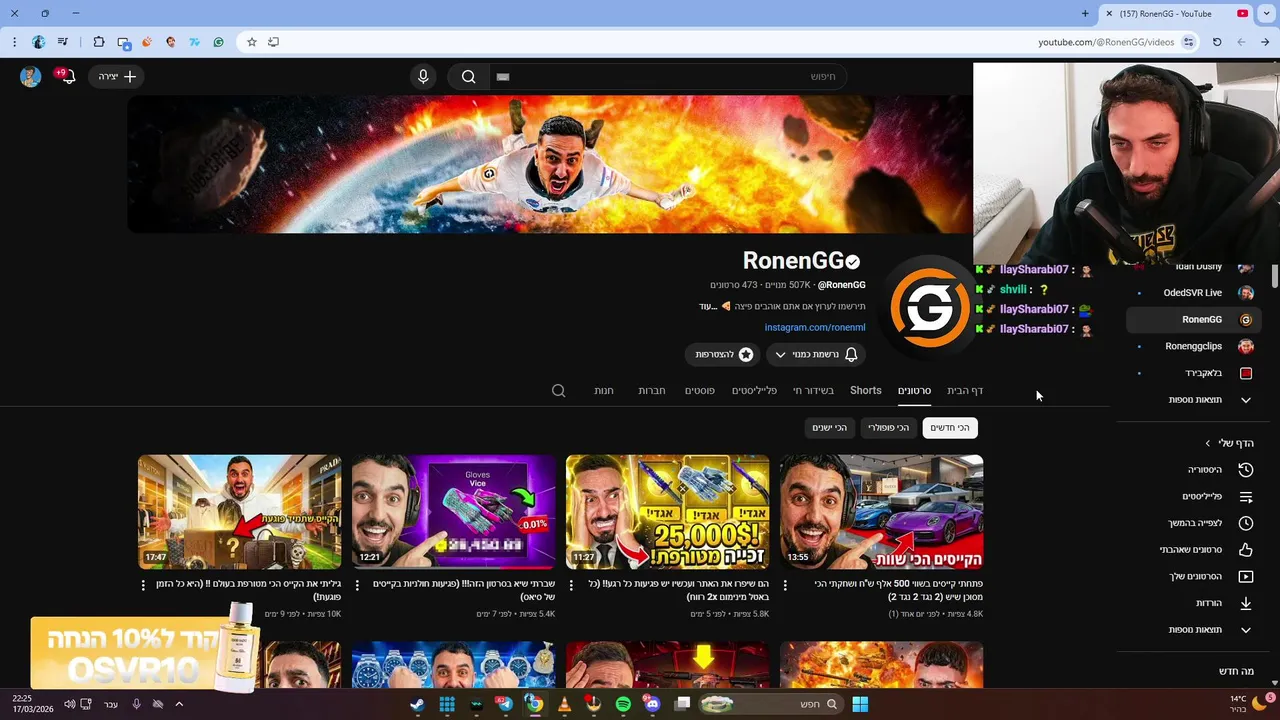
Task: Reload the page in Chrome
Action: click(1217, 42)
